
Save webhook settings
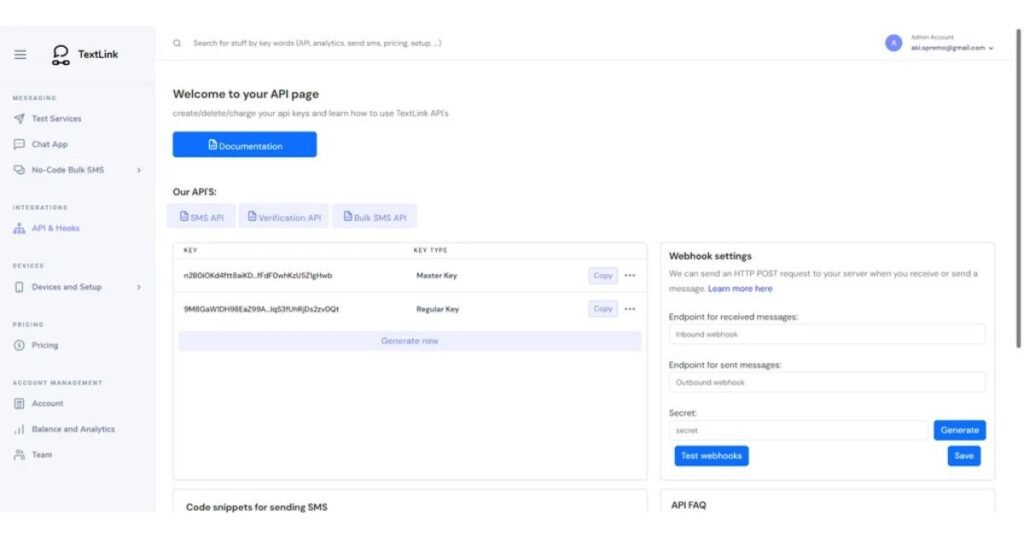coord(964,456)
